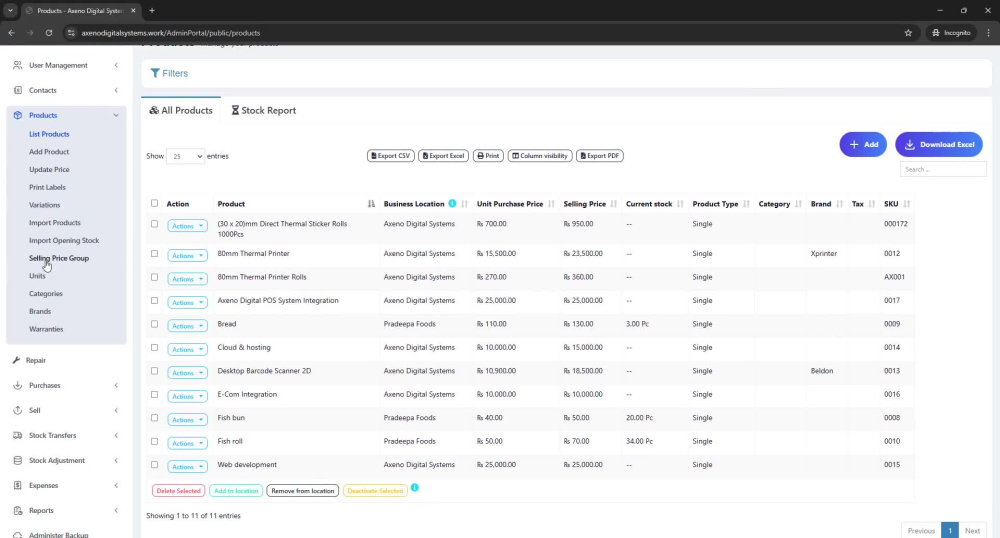Screen dimensions: 1000x538
Task: Toggle the select-all checkbox in table header
Action: pos(154,203)
